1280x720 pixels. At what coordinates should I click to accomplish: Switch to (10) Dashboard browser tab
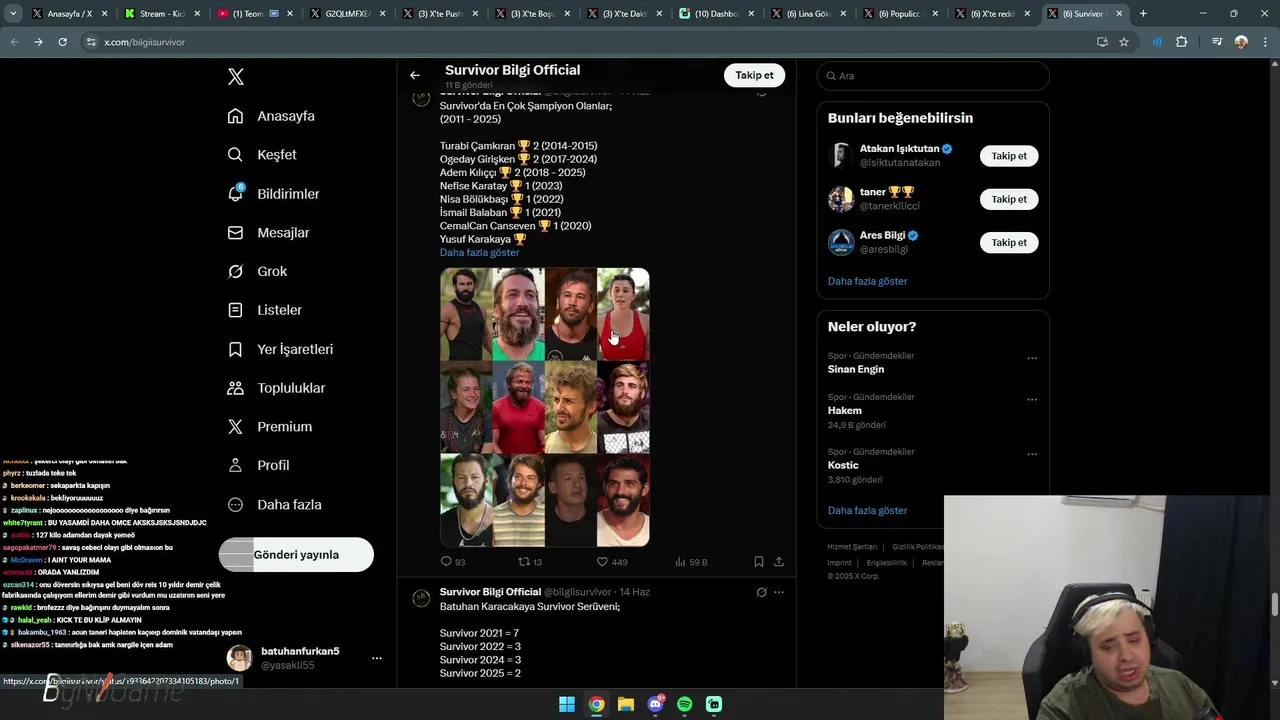(717, 14)
